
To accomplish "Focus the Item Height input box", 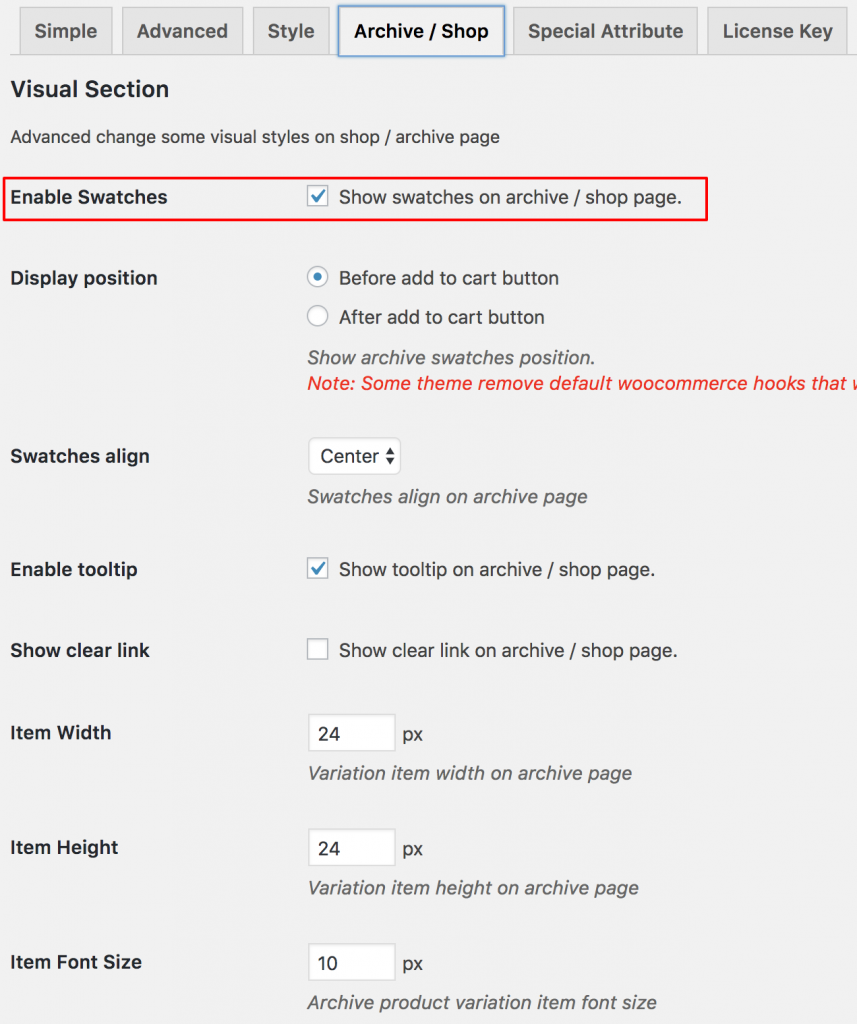I will pos(351,847).
